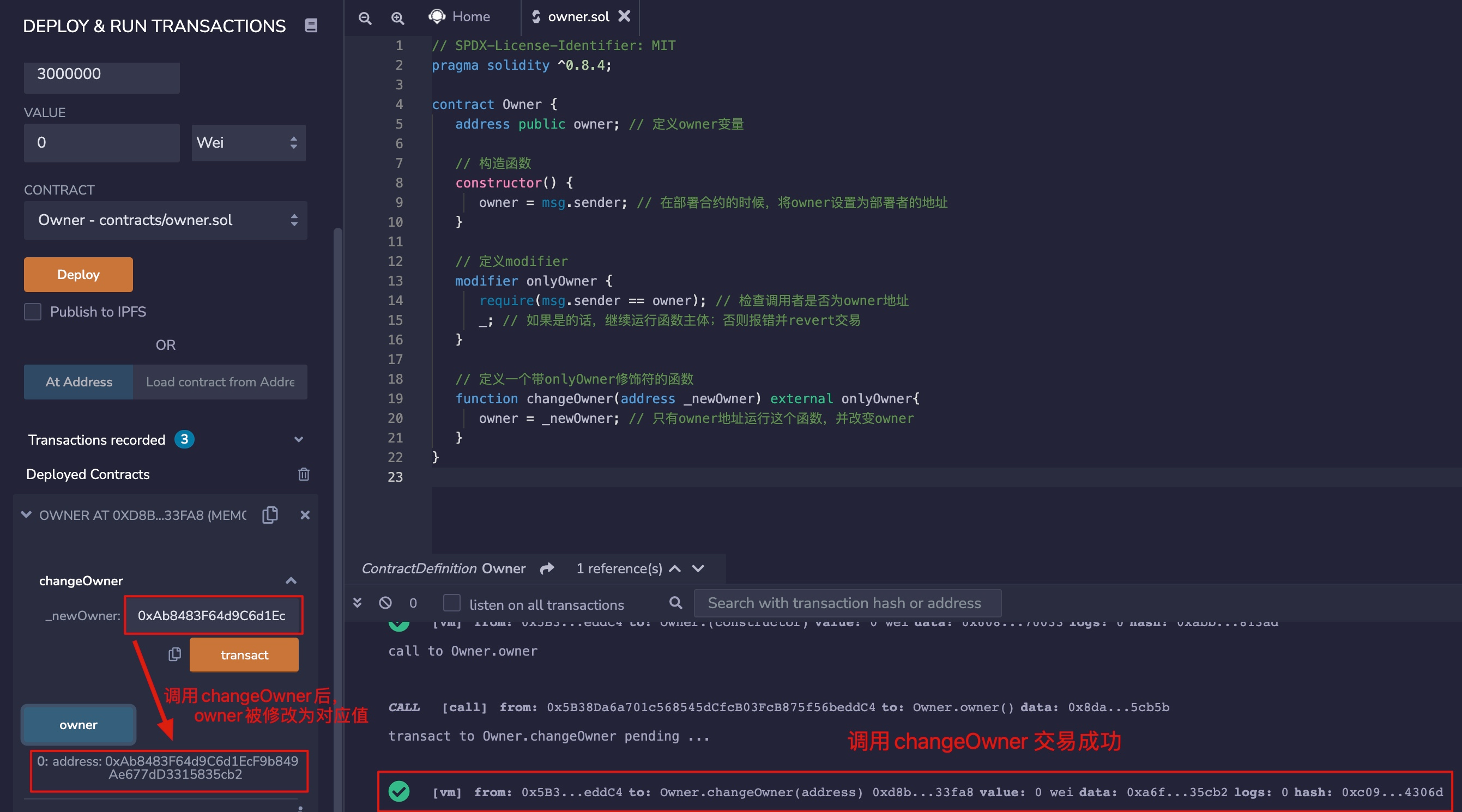Click the VALUE input field showing 0

[101, 143]
